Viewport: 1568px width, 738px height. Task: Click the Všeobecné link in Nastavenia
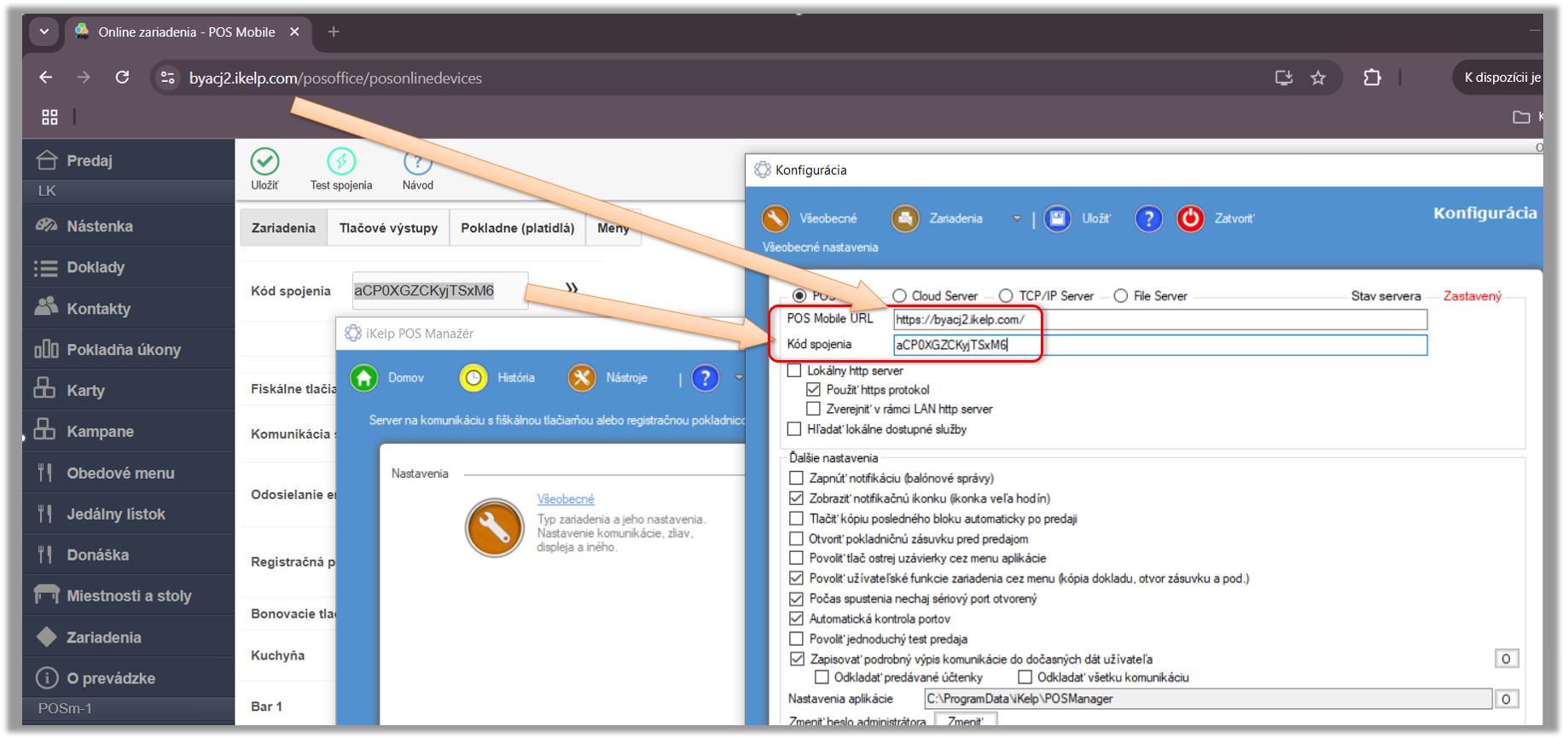[566, 499]
